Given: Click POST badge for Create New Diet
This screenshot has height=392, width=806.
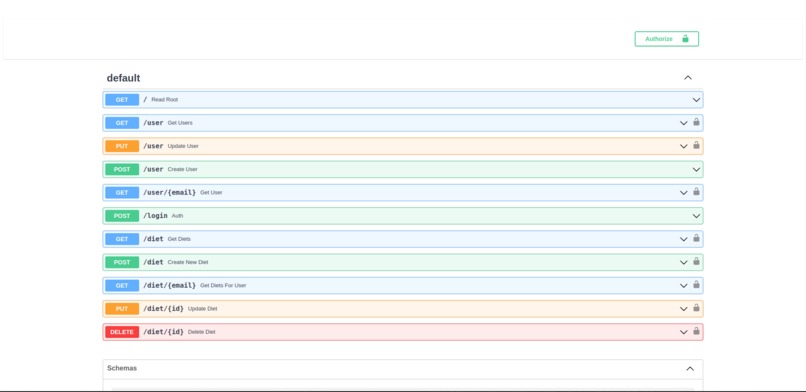Looking at the screenshot, I should pyautogui.click(x=122, y=263).
